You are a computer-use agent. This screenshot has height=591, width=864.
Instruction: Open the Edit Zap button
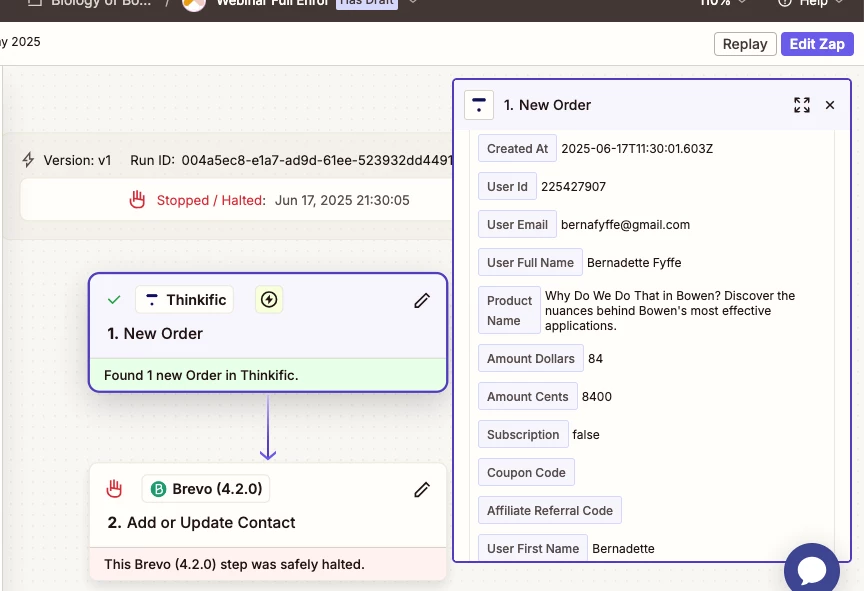click(817, 44)
